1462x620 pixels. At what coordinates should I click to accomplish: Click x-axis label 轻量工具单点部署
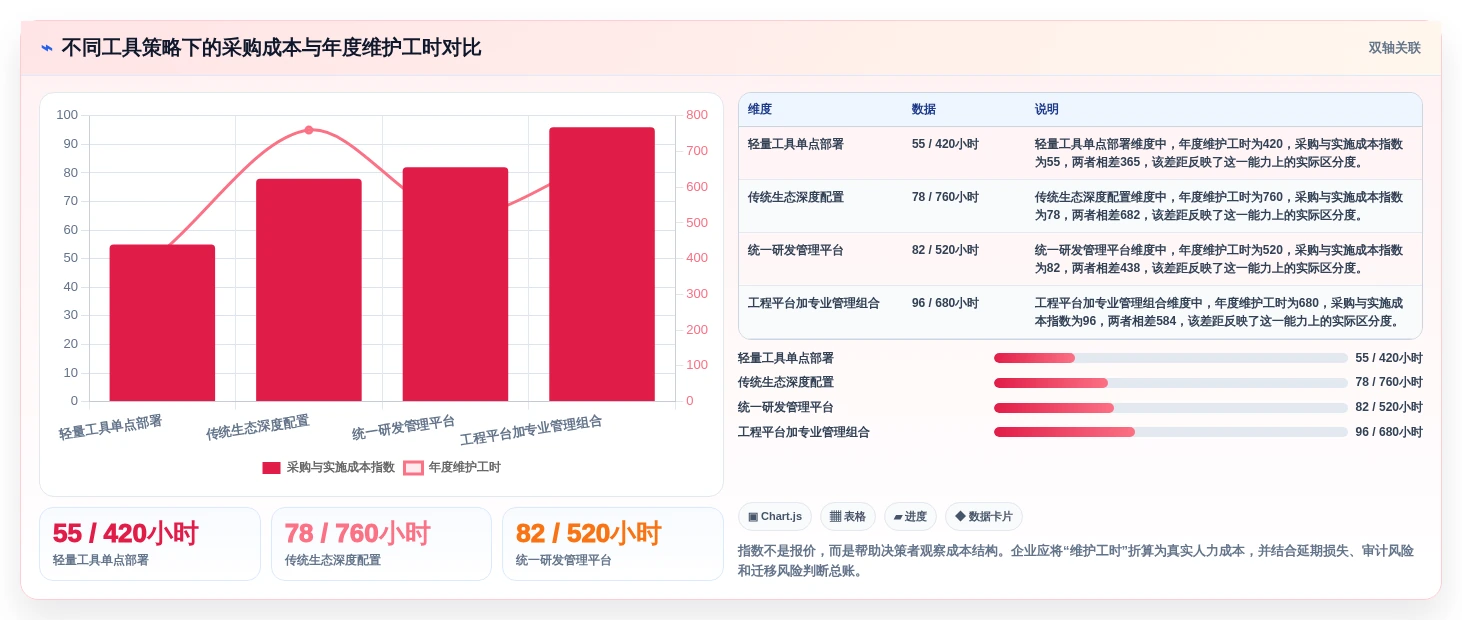click(111, 428)
